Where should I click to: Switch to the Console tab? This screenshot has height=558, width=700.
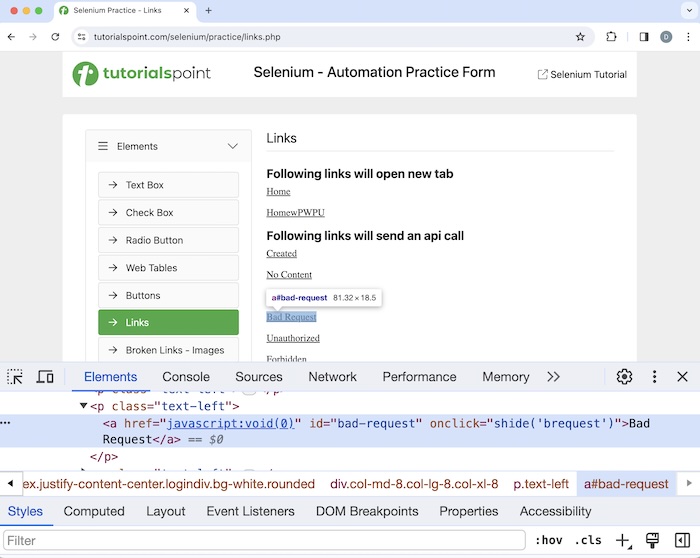pyautogui.click(x=186, y=377)
